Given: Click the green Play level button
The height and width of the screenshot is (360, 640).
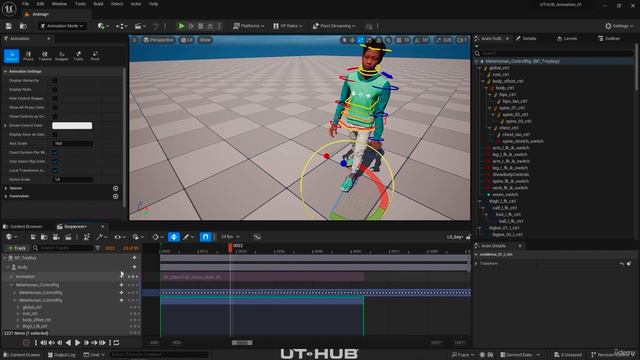Looking at the screenshot, I should (x=181, y=26).
